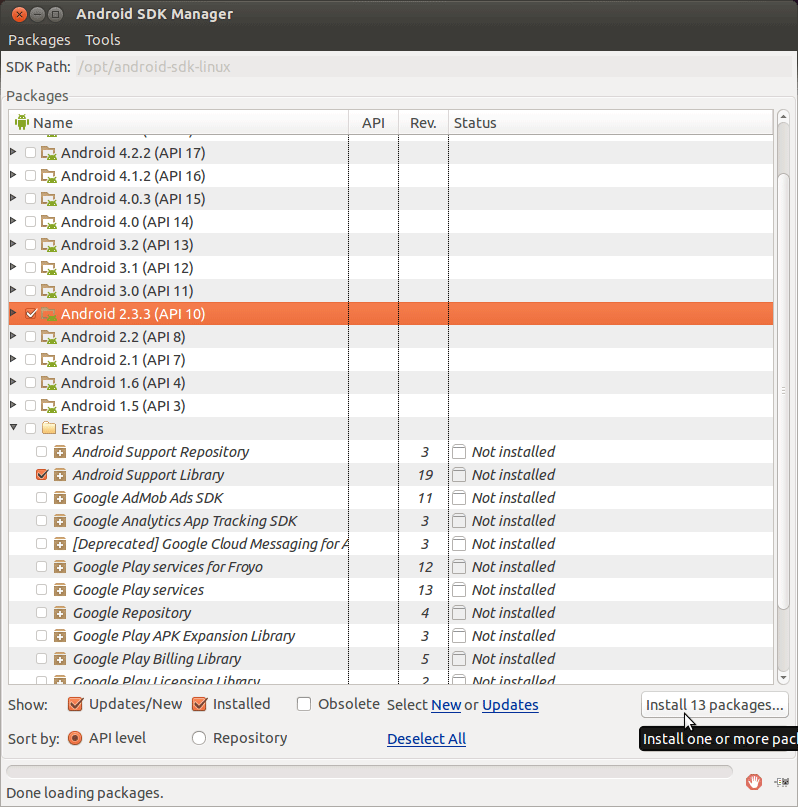Click the folder icon of Android 3.2 (API 13)

coord(49,245)
